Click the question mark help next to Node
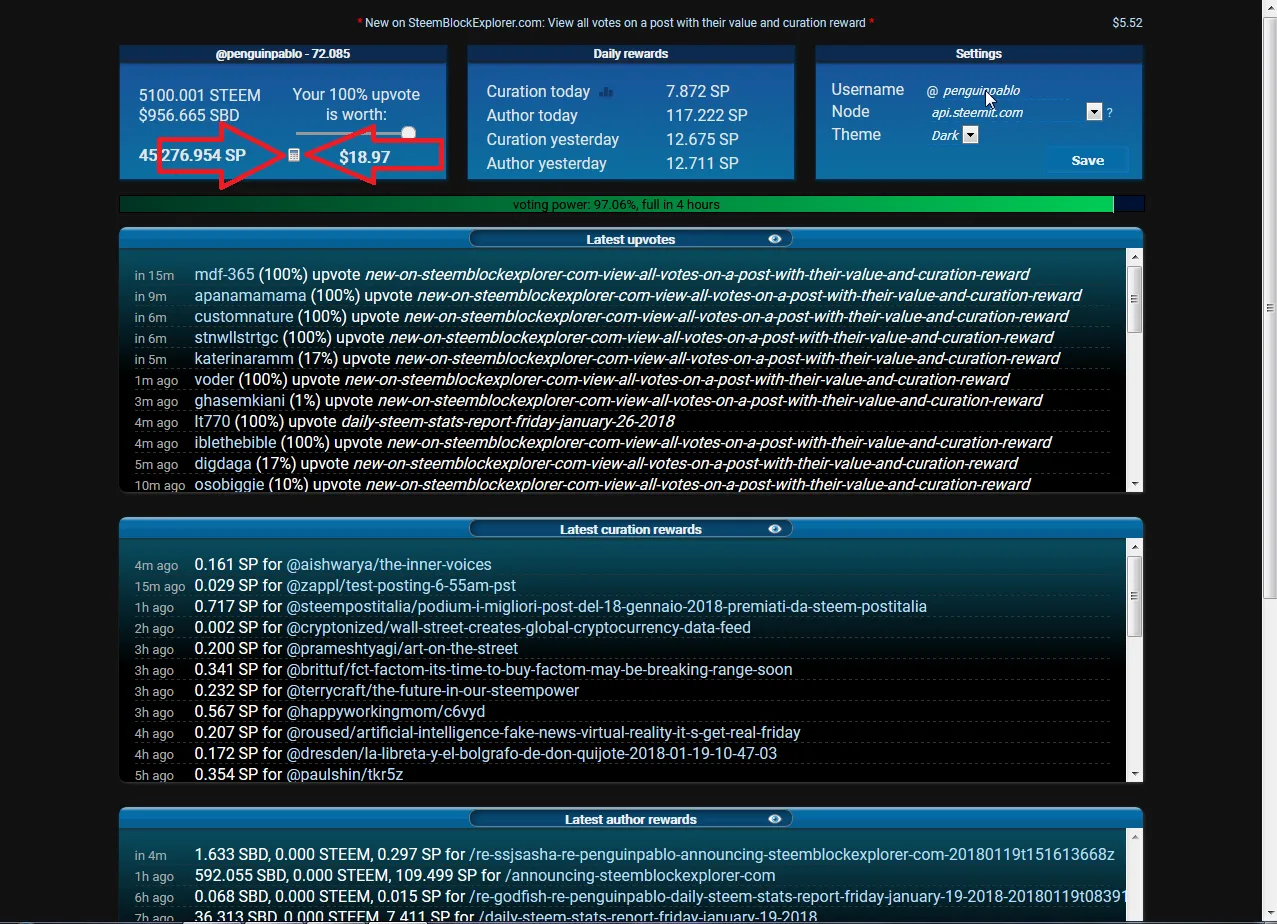 click(x=1110, y=113)
